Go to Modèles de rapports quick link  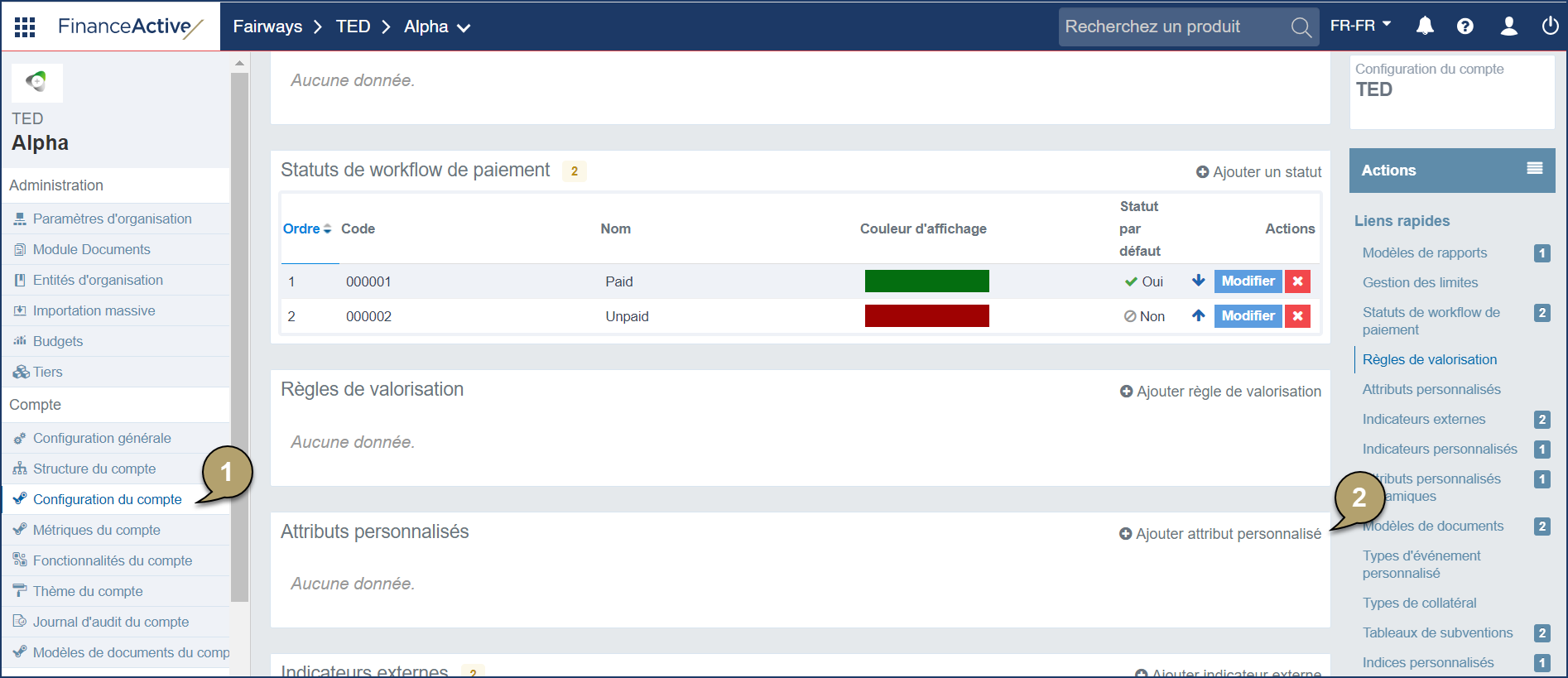click(x=1424, y=252)
